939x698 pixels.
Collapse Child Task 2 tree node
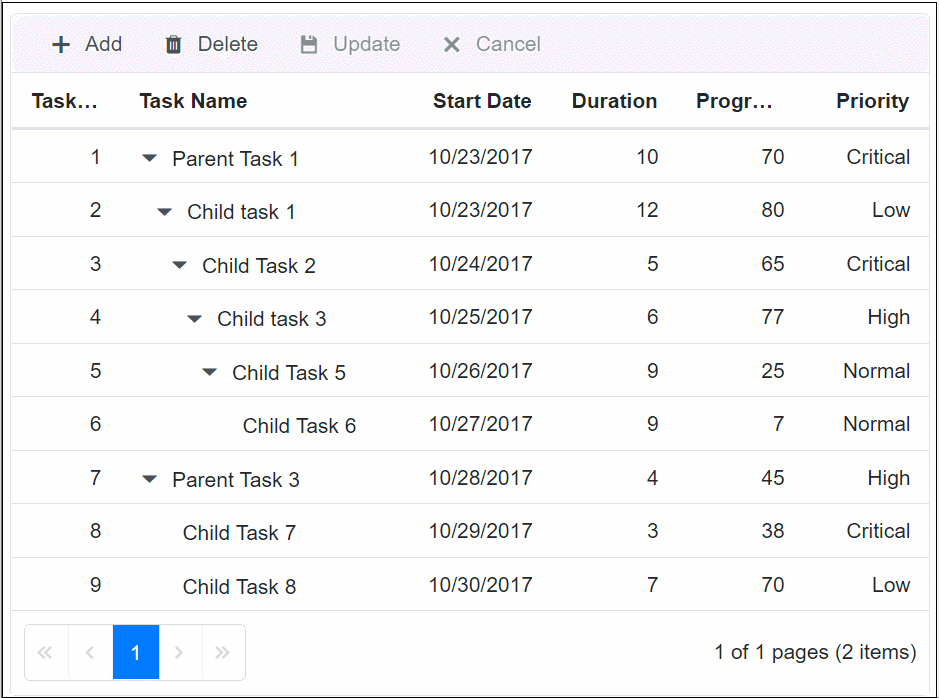pos(179,265)
